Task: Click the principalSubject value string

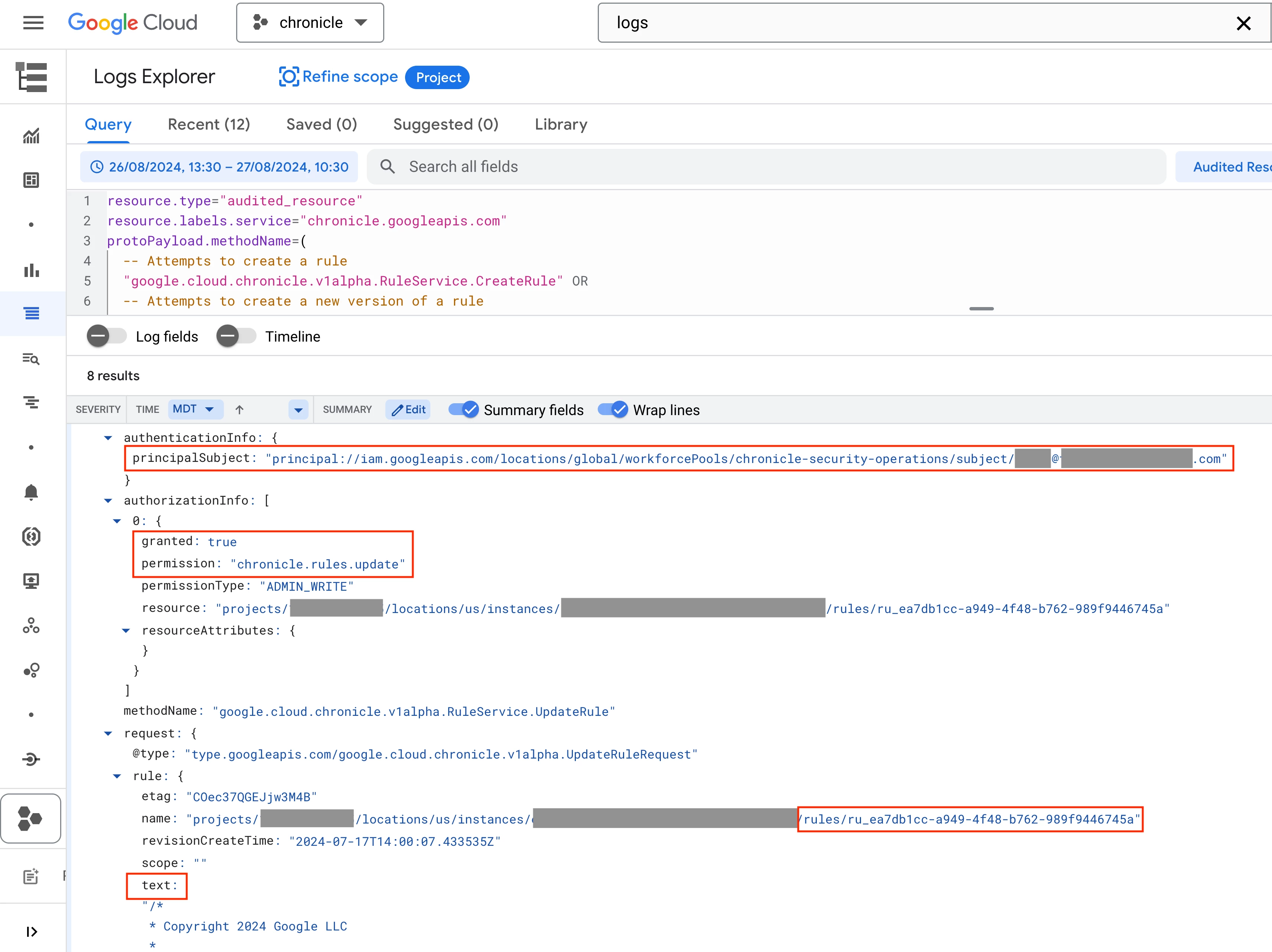Action: [746, 459]
